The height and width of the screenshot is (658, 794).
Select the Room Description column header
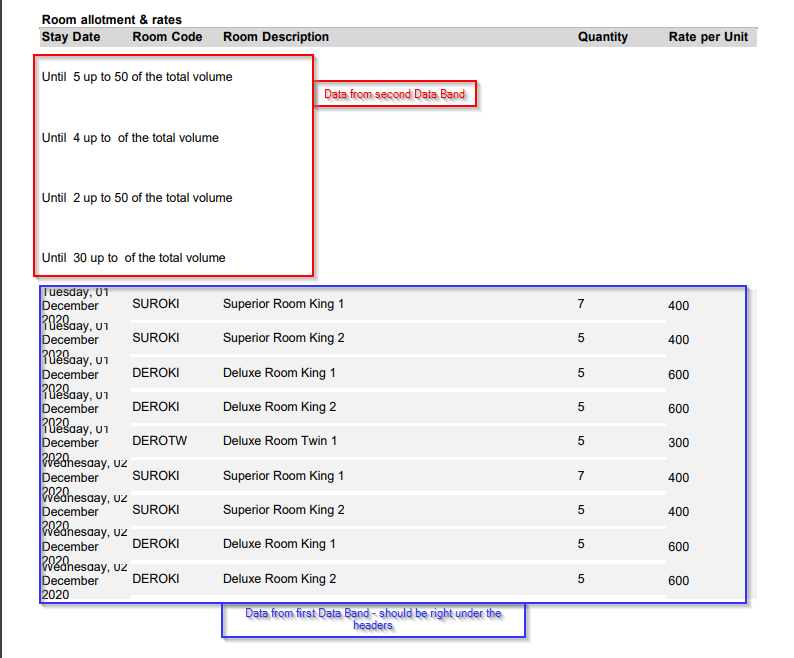coord(275,37)
